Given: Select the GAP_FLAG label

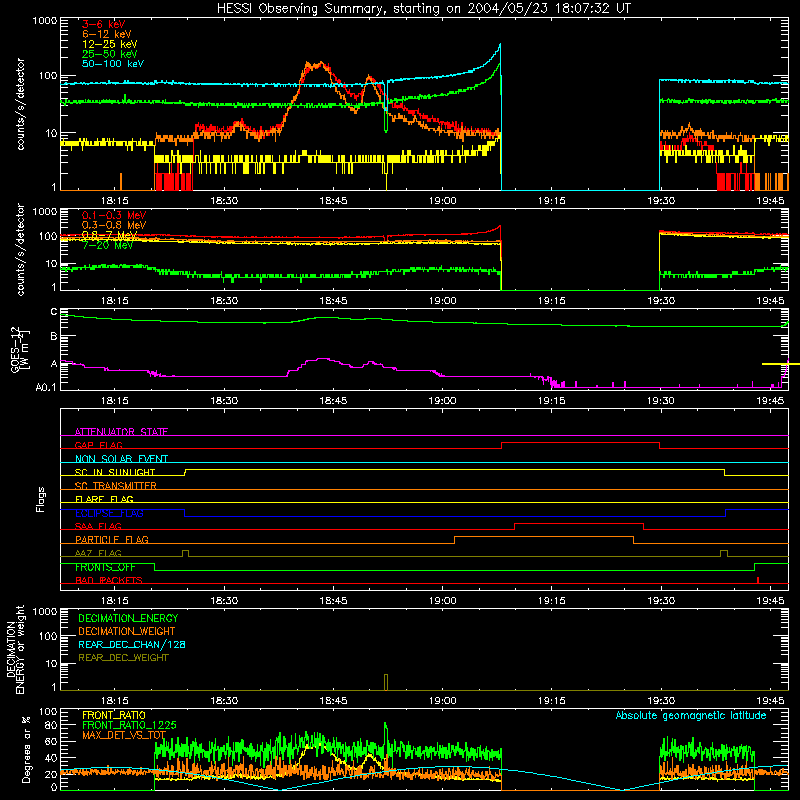Looking at the screenshot, I should click(98, 445).
